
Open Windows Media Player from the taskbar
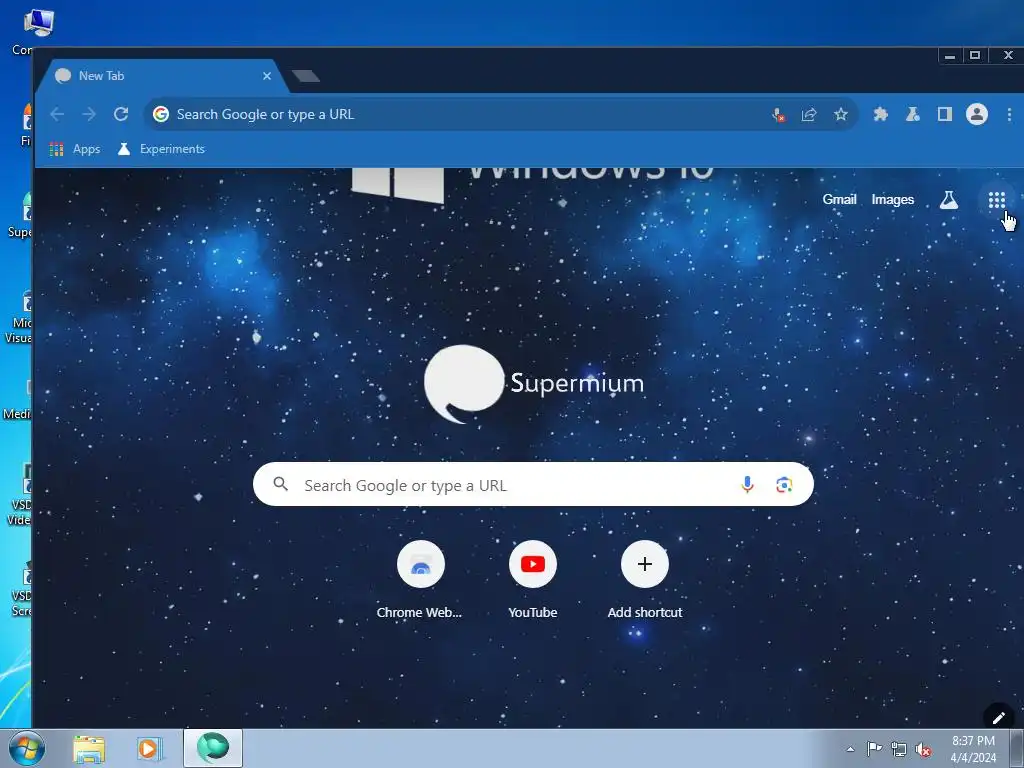(x=149, y=748)
